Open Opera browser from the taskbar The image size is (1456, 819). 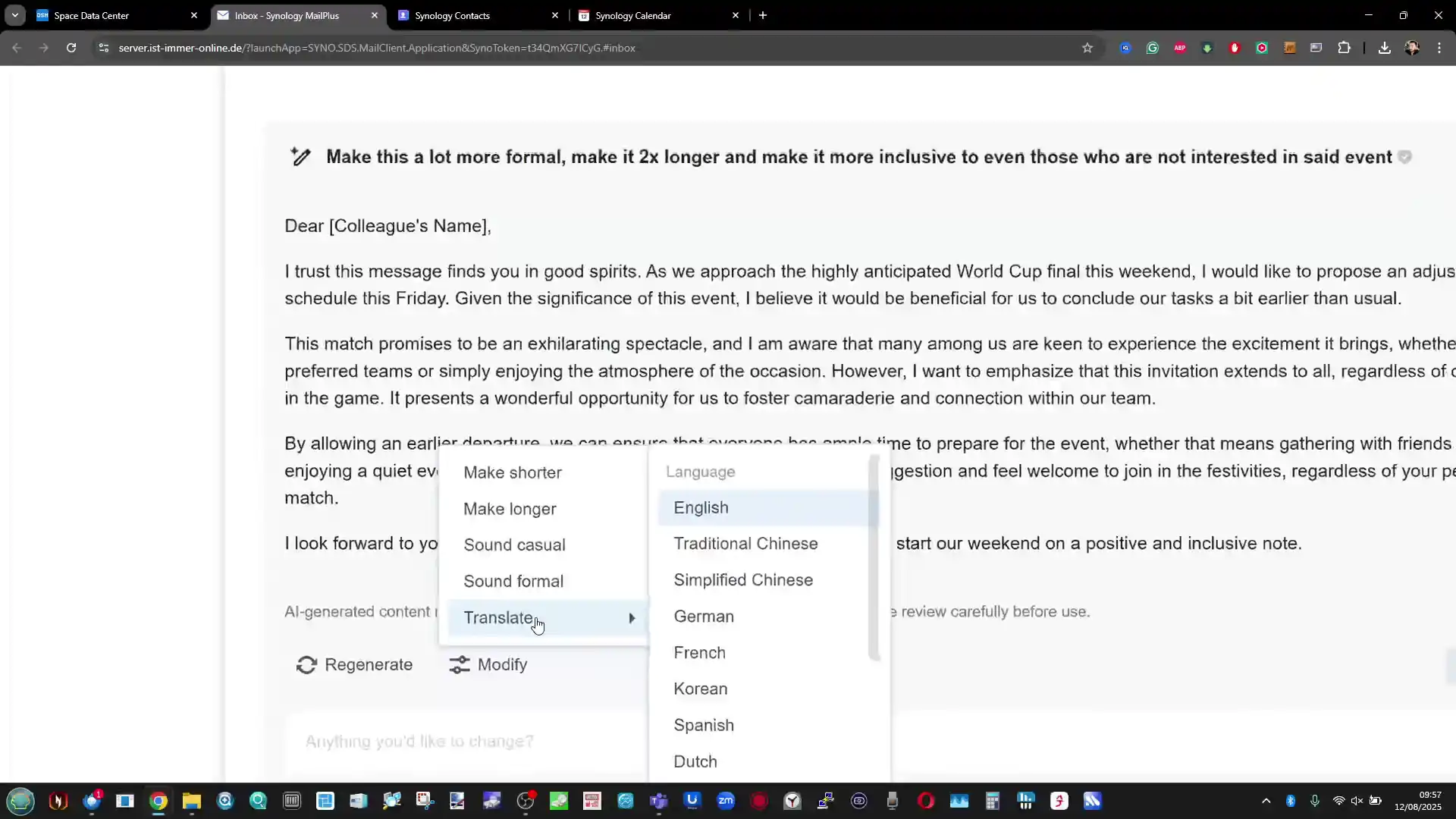coord(926,801)
